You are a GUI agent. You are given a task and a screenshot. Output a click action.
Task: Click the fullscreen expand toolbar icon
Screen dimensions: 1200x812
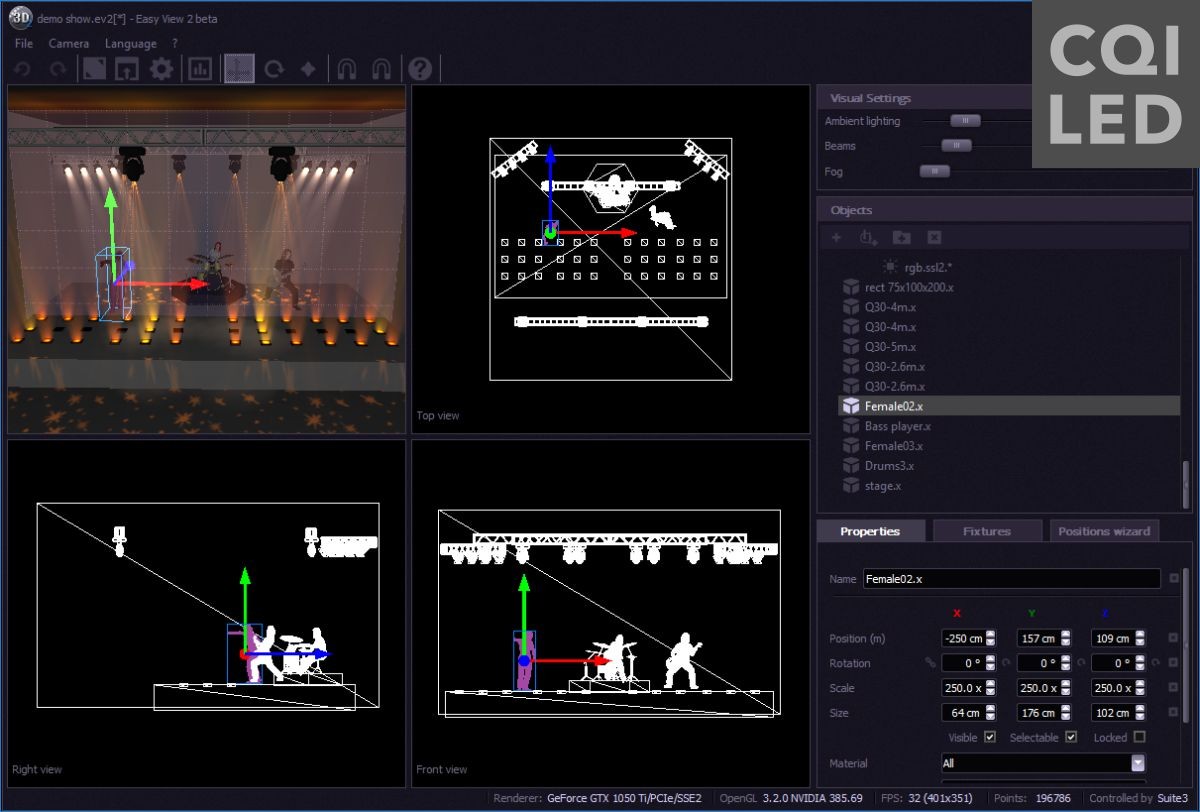tap(94, 69)
